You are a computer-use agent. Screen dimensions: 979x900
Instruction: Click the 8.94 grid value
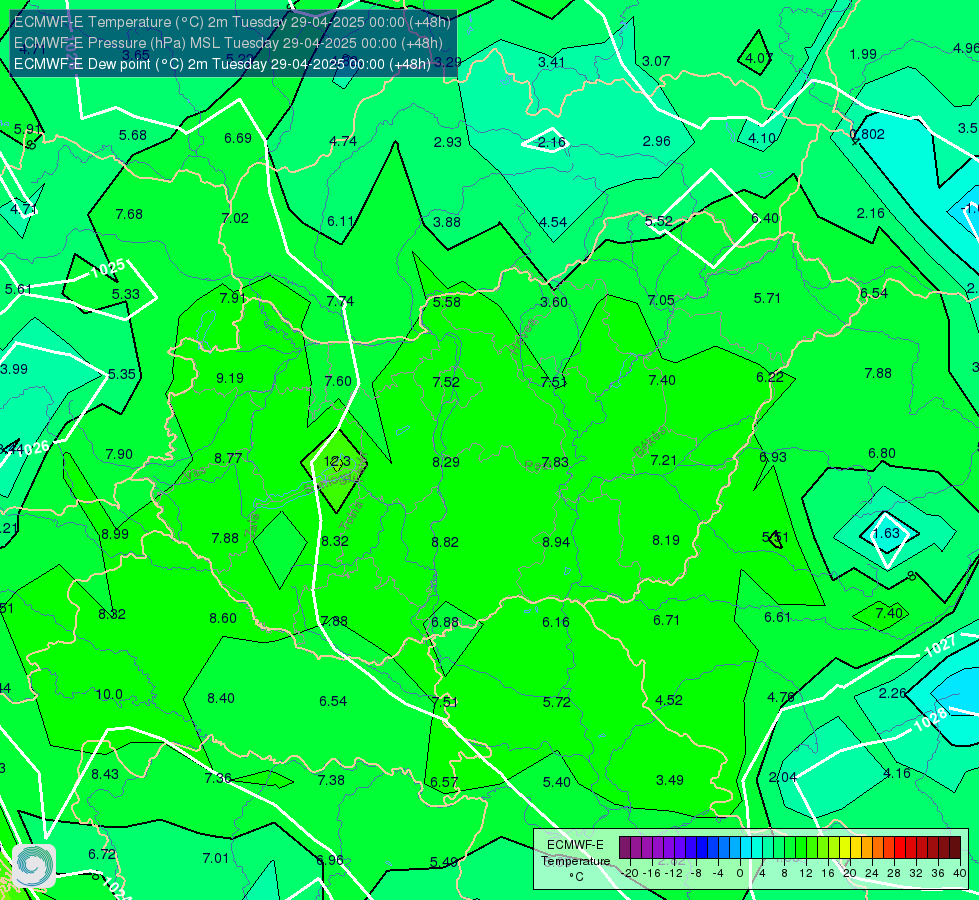pyautogui.click(x=556, y=541)
